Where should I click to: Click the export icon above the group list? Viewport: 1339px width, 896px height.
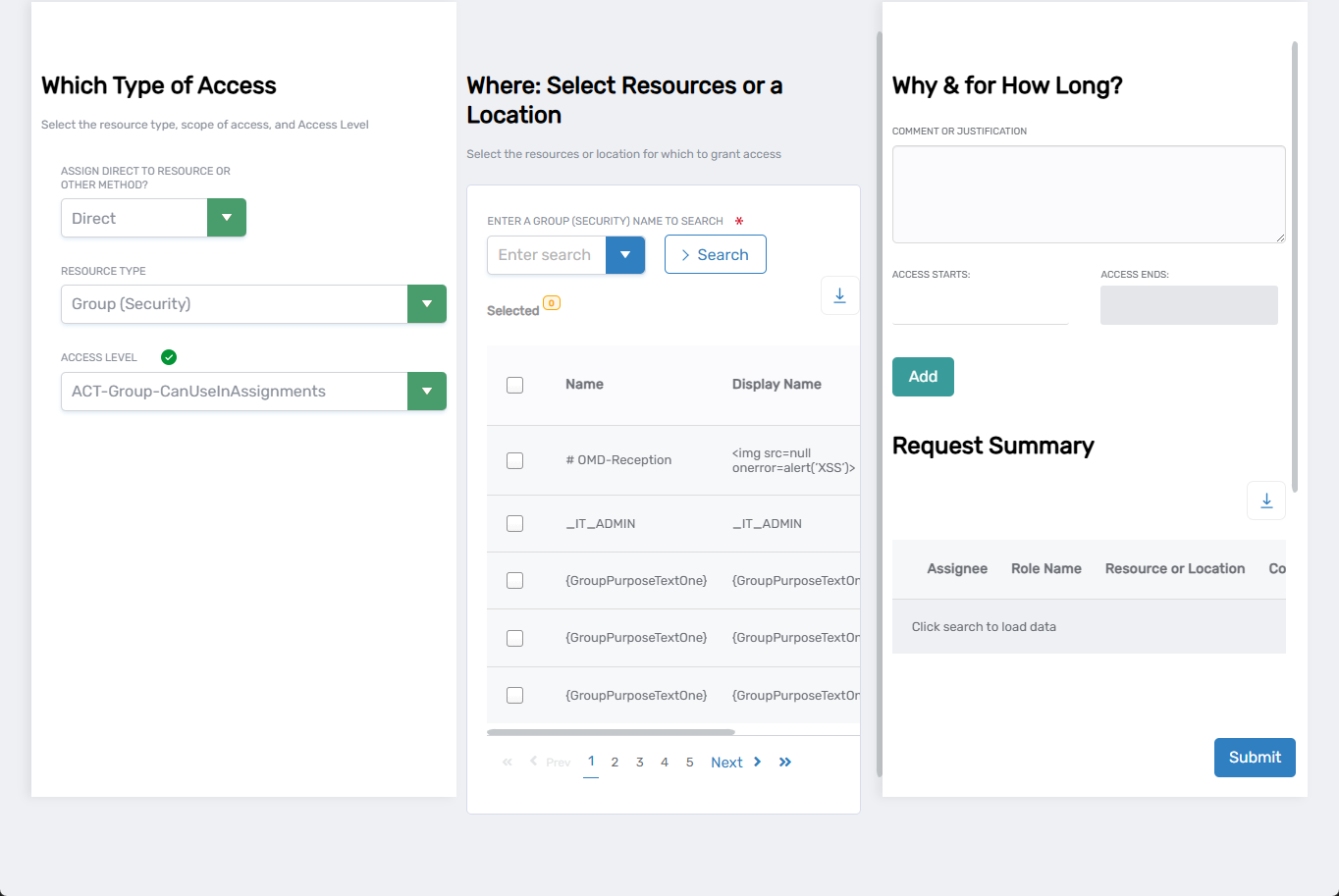(x=839, y=294)
